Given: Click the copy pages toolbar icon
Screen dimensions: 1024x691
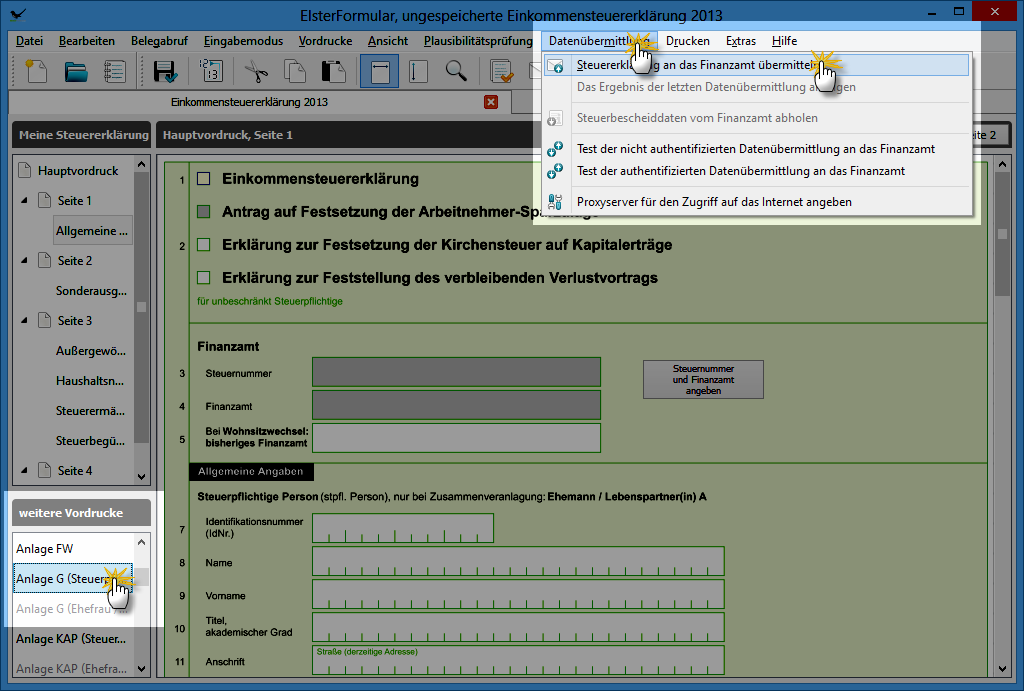Looking at the screenshot, I should 295,71.
